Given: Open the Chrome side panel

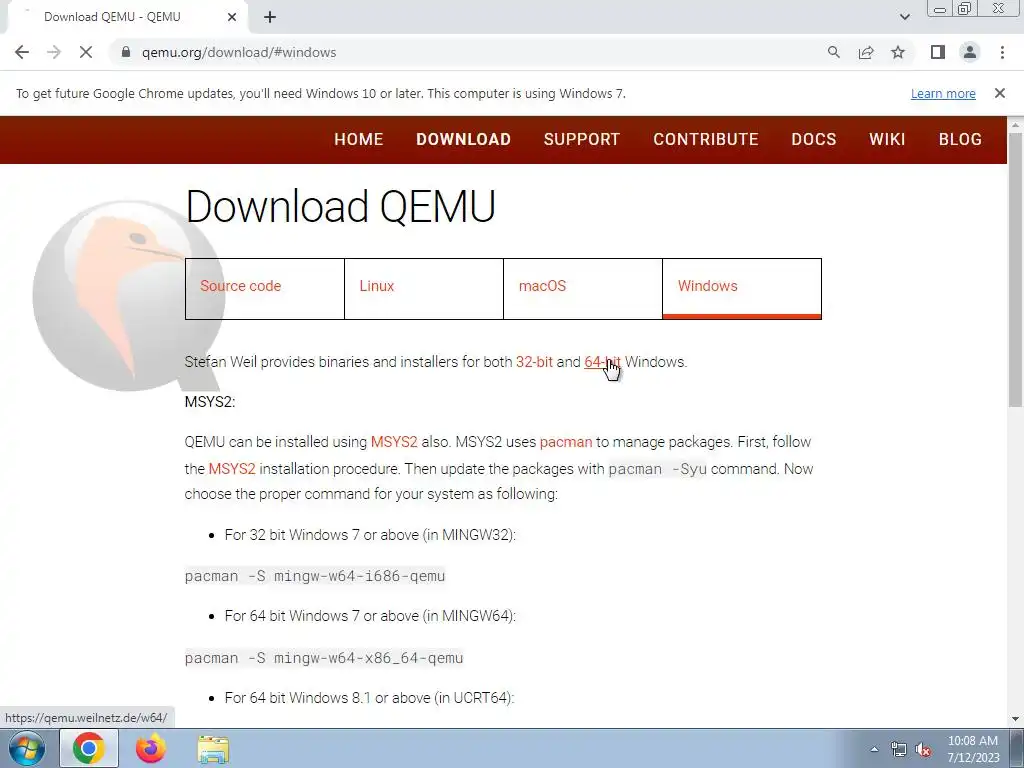Looking at the screenshot, I should 938,52.
